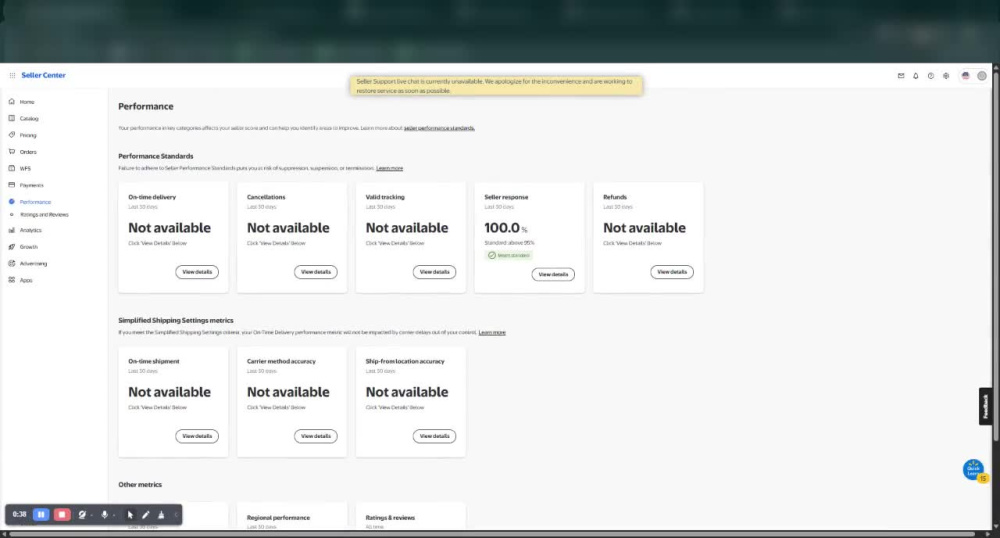View details for Refunds
1000x538 pixels.
(672, 272)
